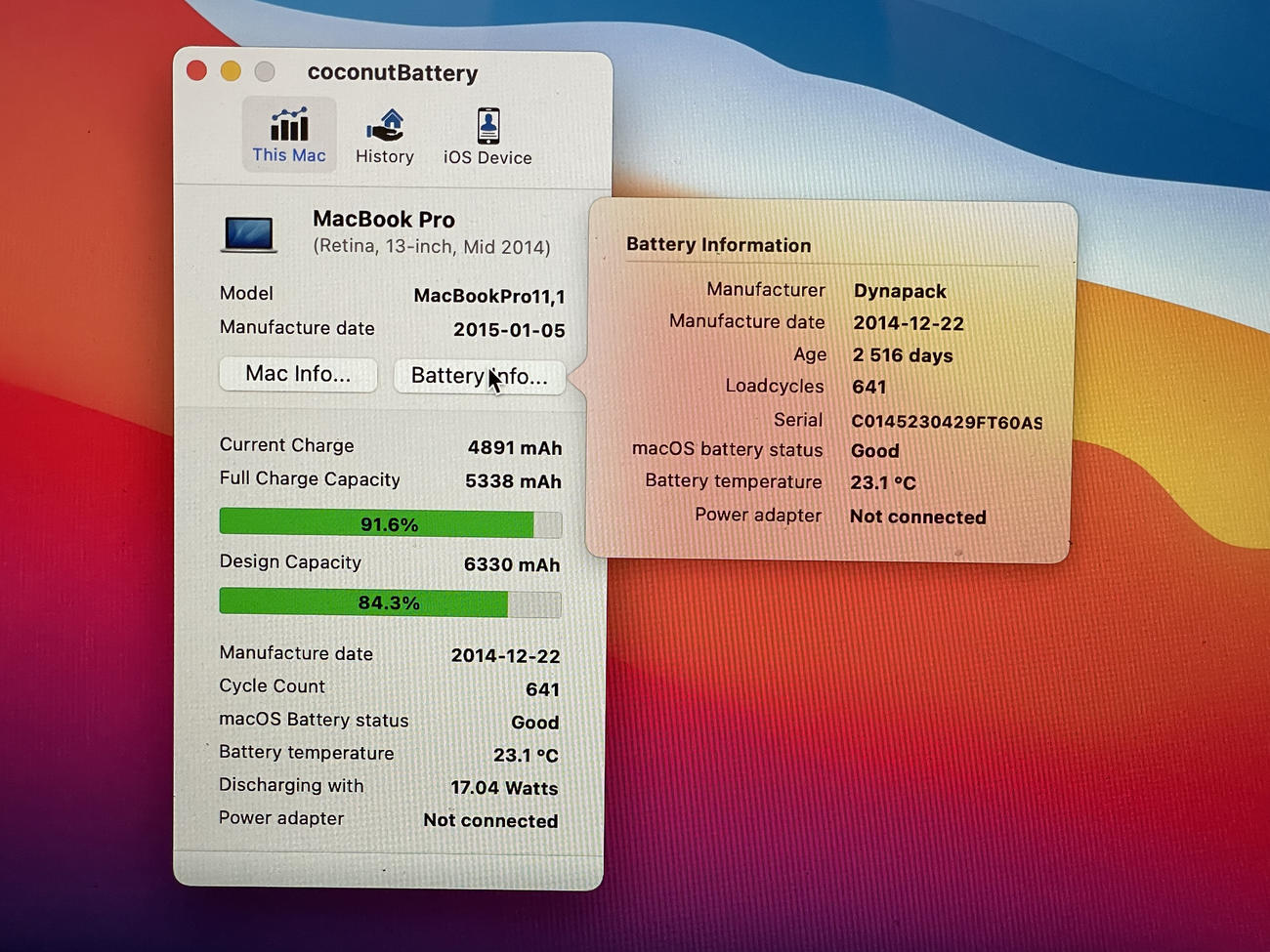The height and width of the screenshot is (952, 1270).
Task: Click the gray zoom window button
Action: pos(265,71)
